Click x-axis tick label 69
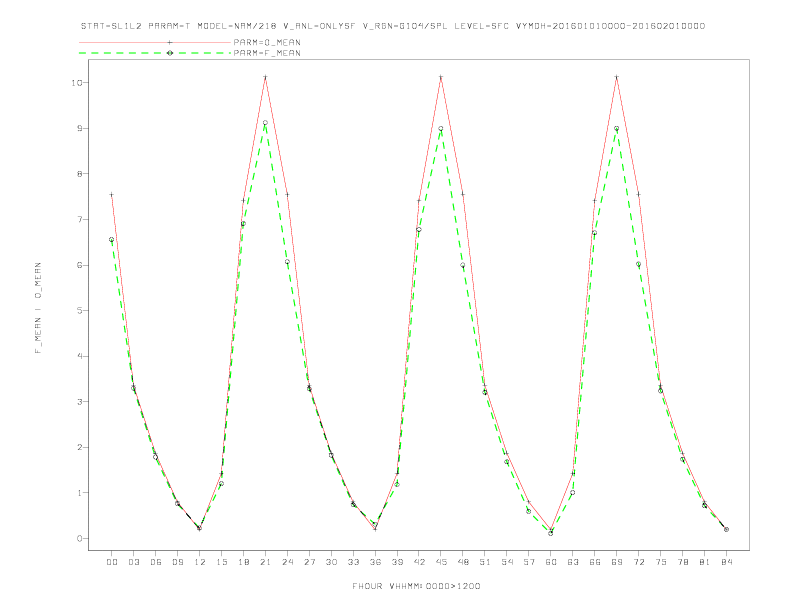 pos(617,562)
